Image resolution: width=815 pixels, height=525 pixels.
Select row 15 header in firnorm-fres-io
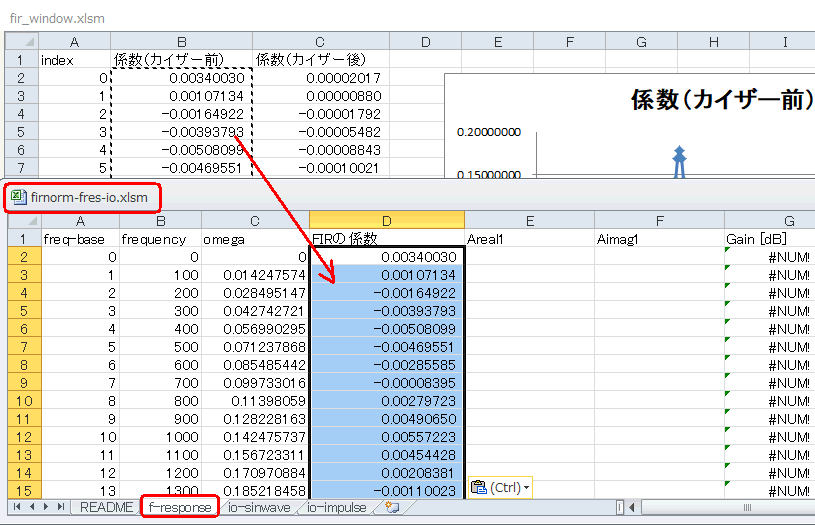(24, 491)
